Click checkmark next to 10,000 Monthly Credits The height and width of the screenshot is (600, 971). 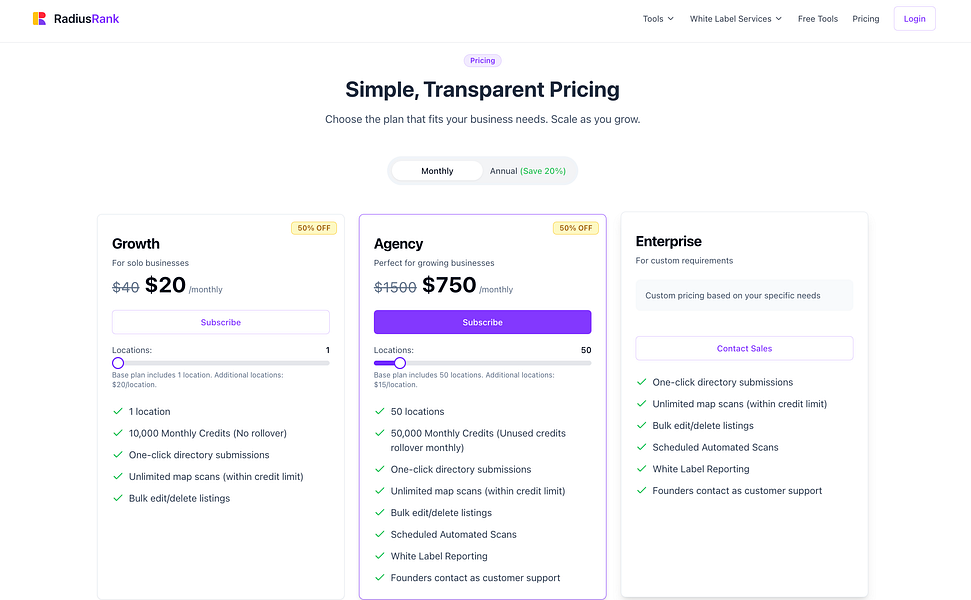click(118, 433)
